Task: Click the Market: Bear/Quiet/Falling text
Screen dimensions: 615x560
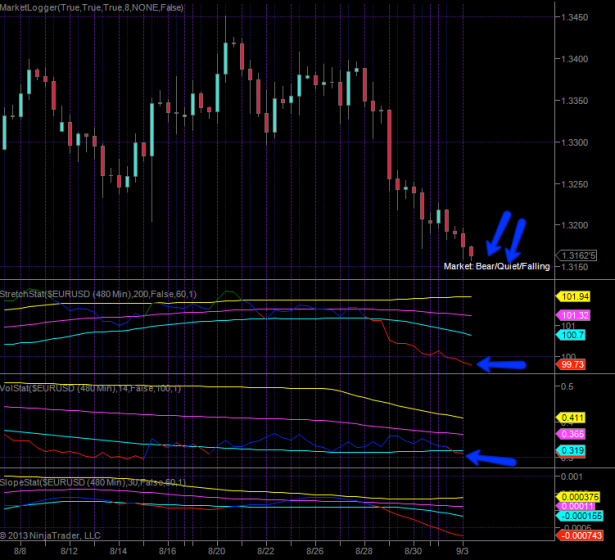Action: pyautogui.click(x=496, y=266)
